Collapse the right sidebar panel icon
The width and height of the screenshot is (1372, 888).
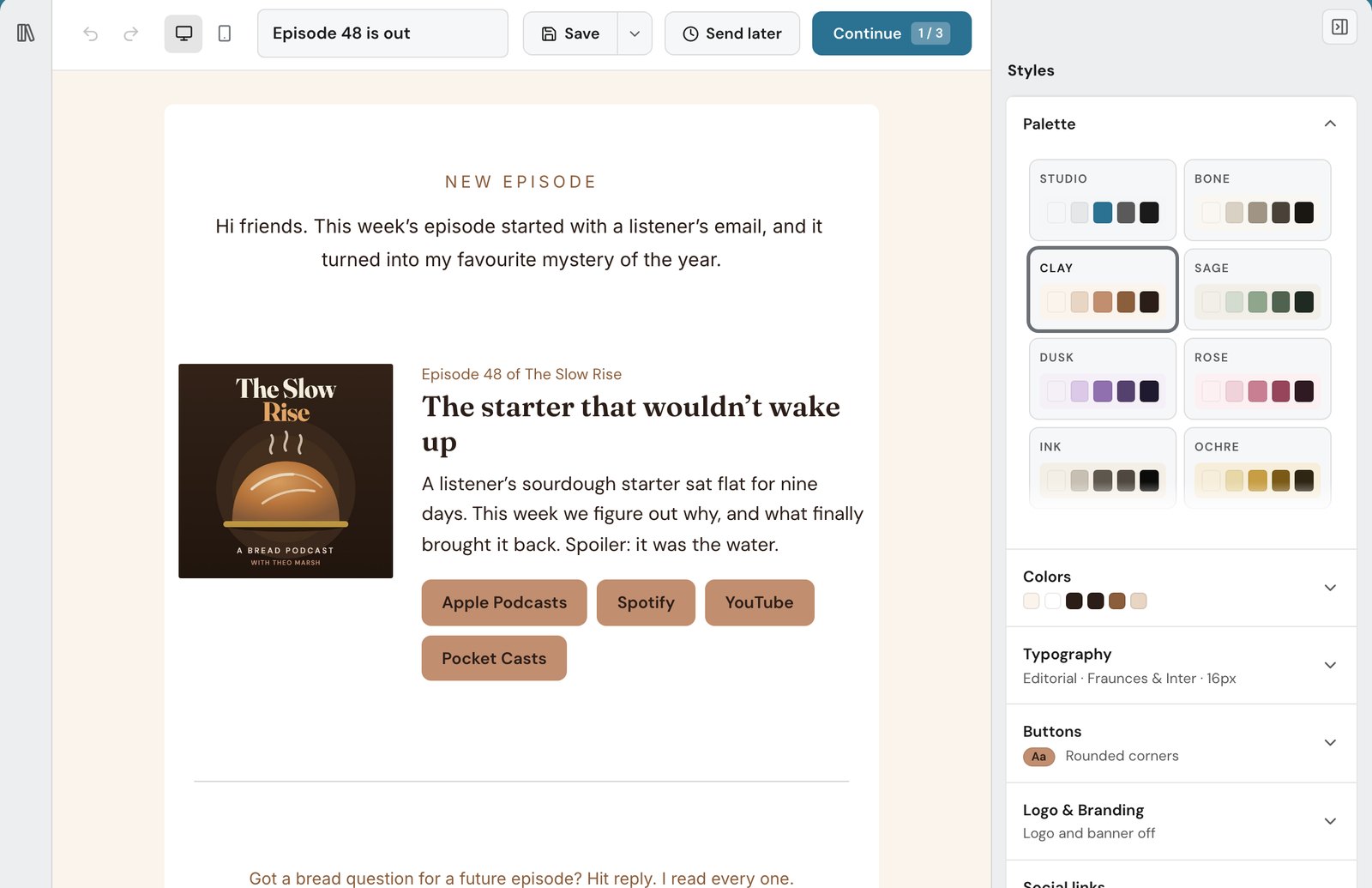pyautogui.click(x=1339, y=27)
